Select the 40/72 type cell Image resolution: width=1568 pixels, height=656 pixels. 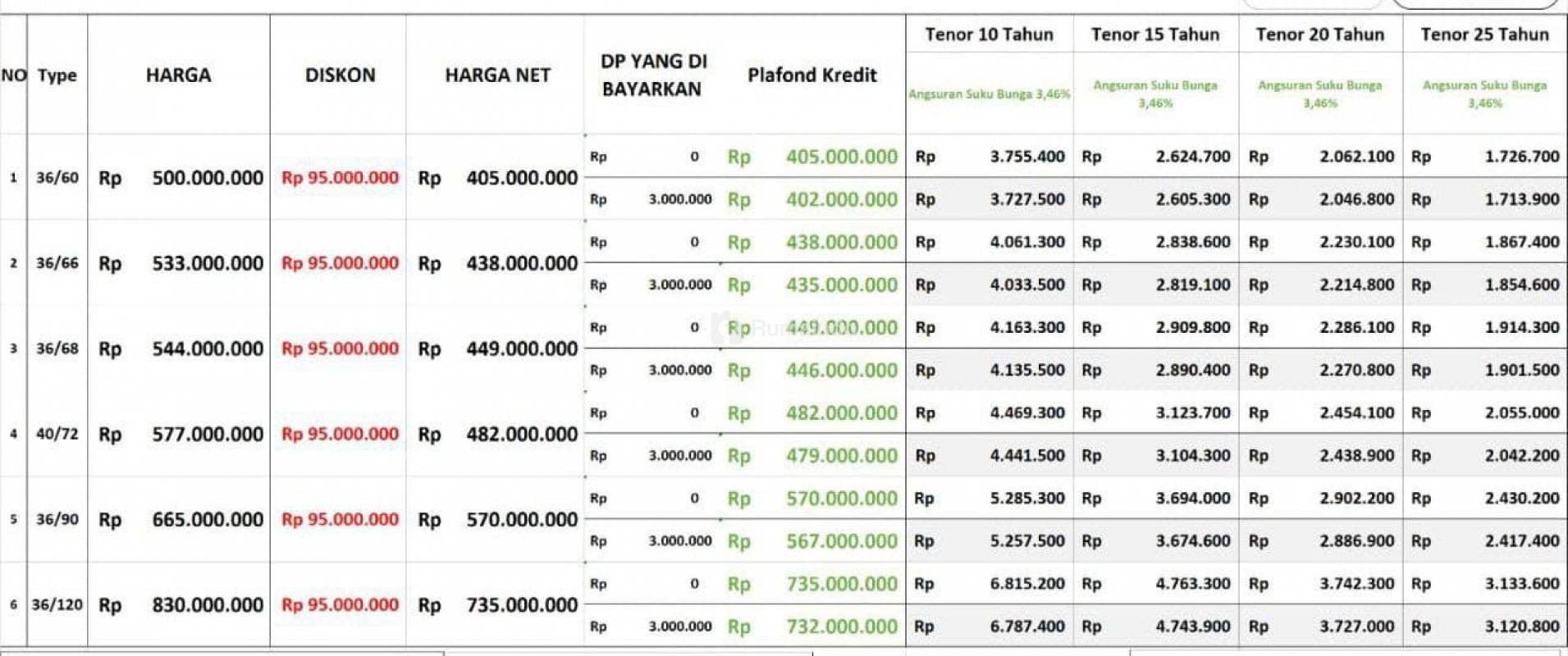coord(57,434)
